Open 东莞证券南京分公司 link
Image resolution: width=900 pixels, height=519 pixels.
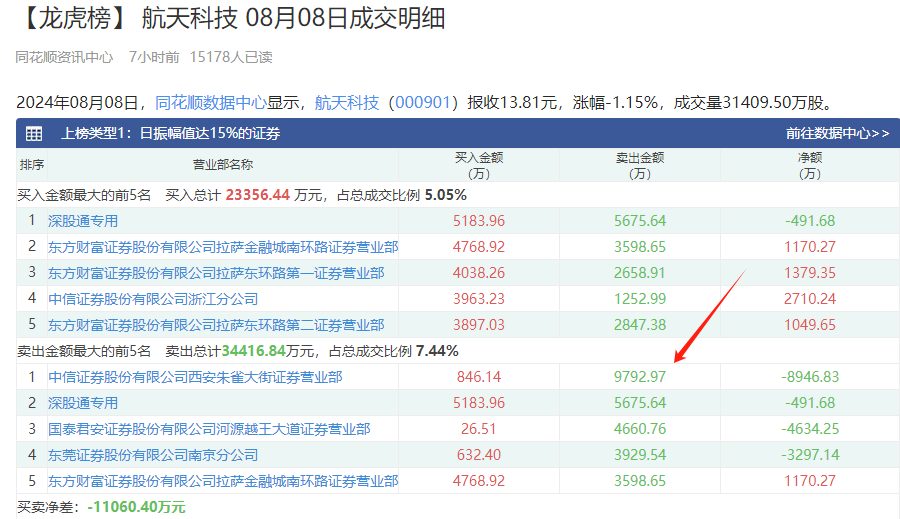(153, 455)
